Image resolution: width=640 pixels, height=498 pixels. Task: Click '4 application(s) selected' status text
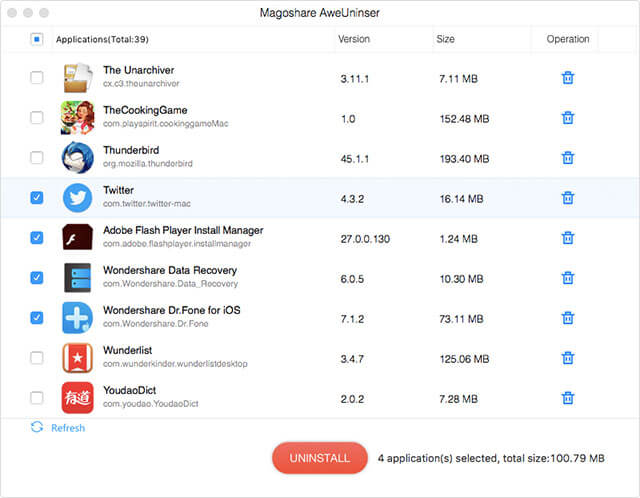438,458
